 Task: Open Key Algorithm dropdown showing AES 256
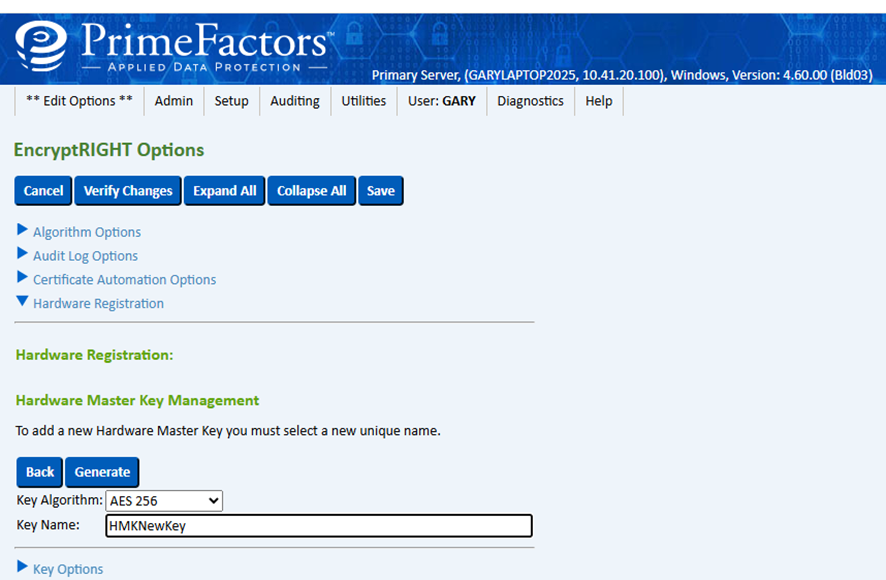(164, 501)
